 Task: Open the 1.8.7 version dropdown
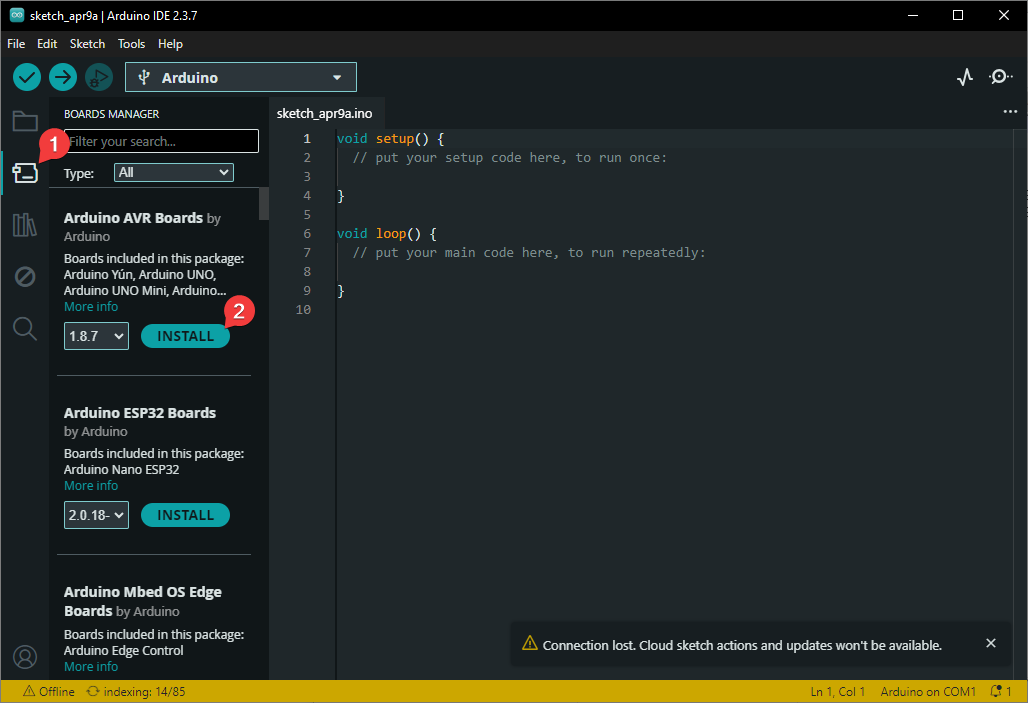96,336
